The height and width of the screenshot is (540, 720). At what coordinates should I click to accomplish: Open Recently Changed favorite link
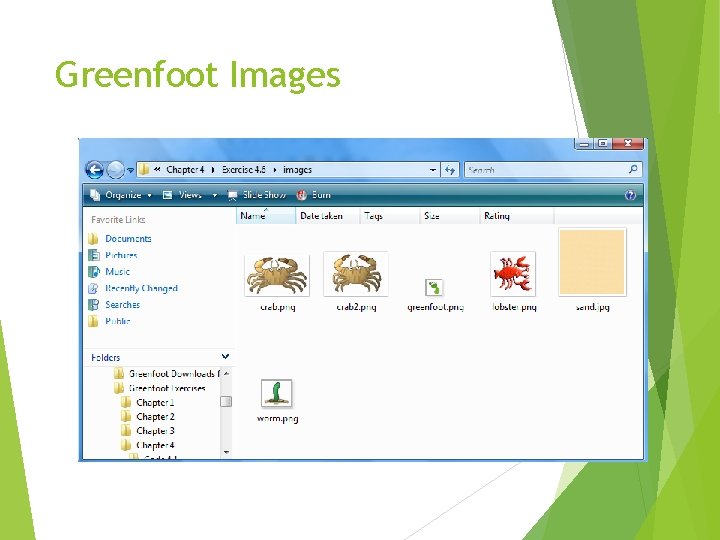(x=141, y=288)
